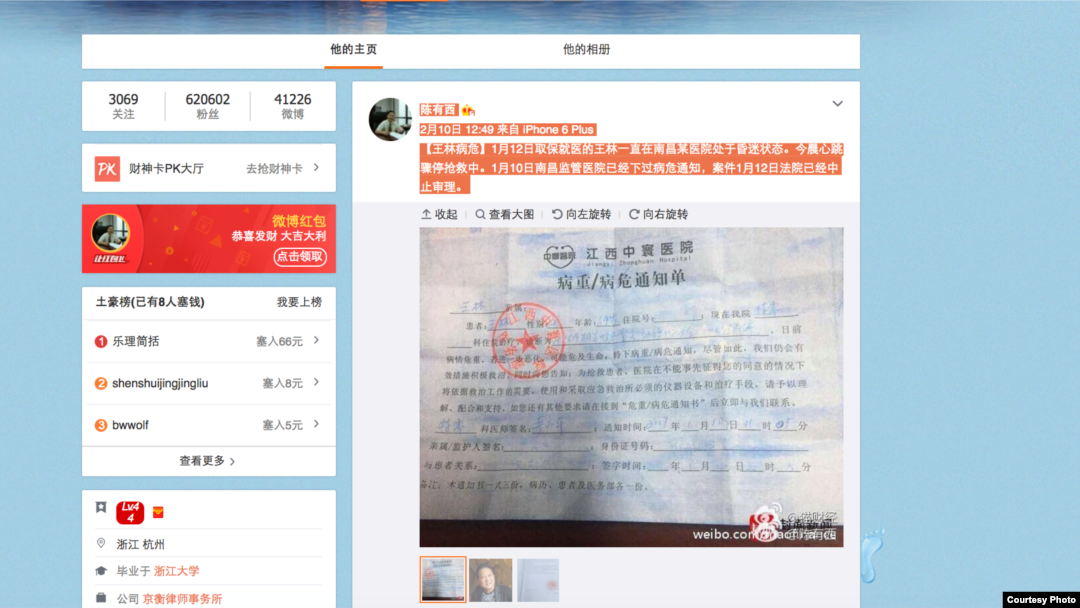View the 620602 粉丝 followers count
Screen dimensions: 1080x608
[x=207, y=106]
